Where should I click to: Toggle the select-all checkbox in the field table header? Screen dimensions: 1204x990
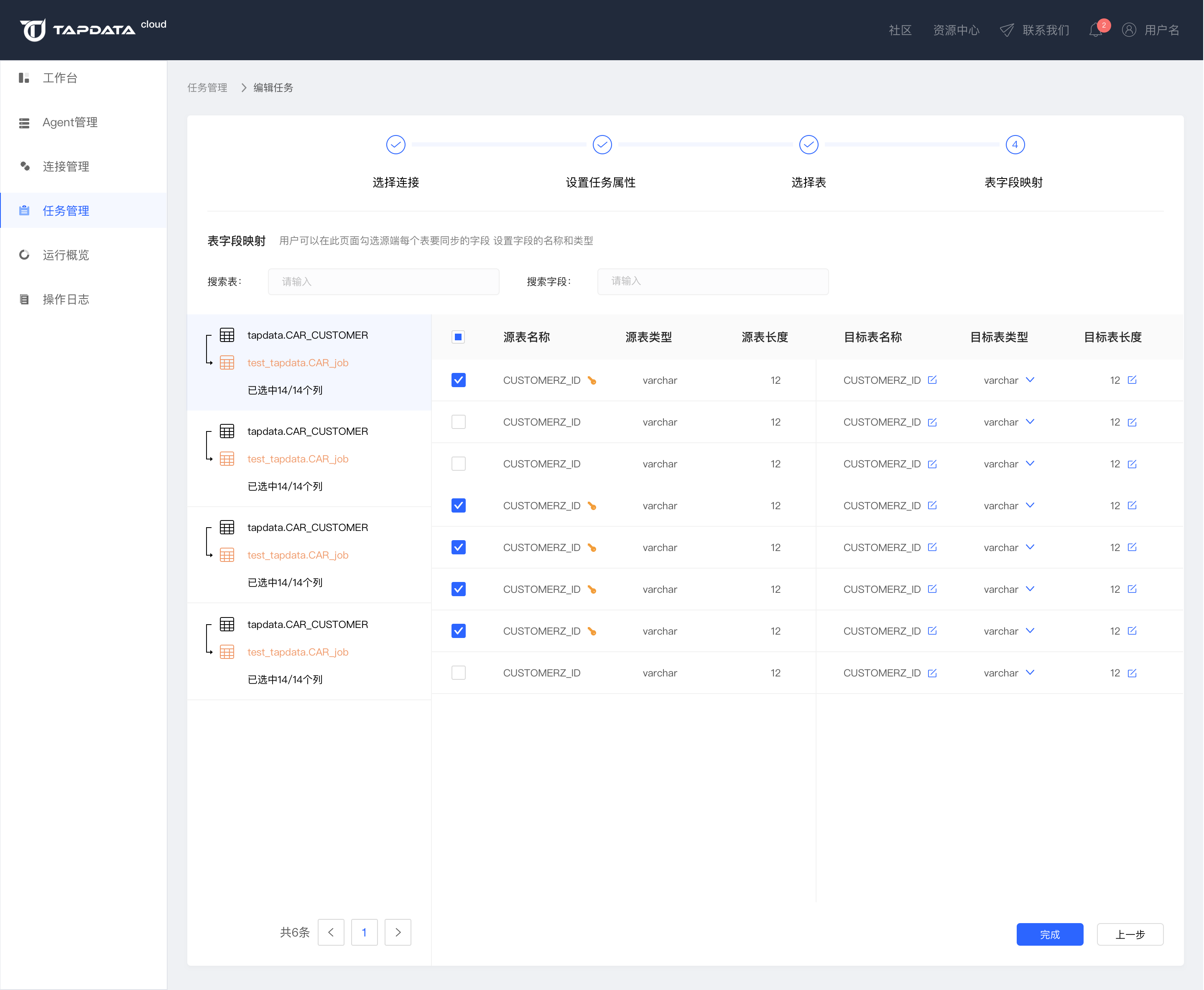tap(458, 337)
